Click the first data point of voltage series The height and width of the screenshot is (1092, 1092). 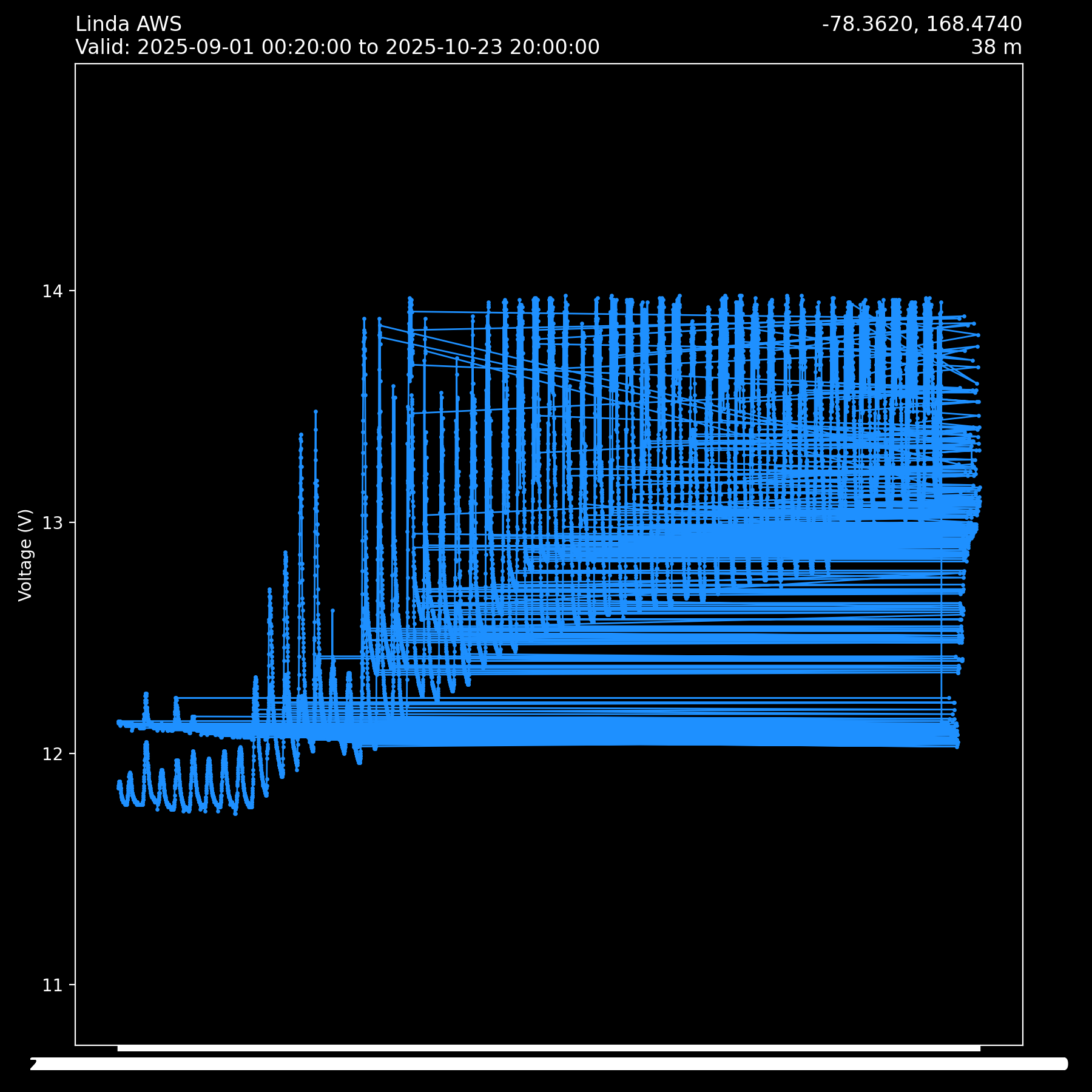click(x=119, y=722)
